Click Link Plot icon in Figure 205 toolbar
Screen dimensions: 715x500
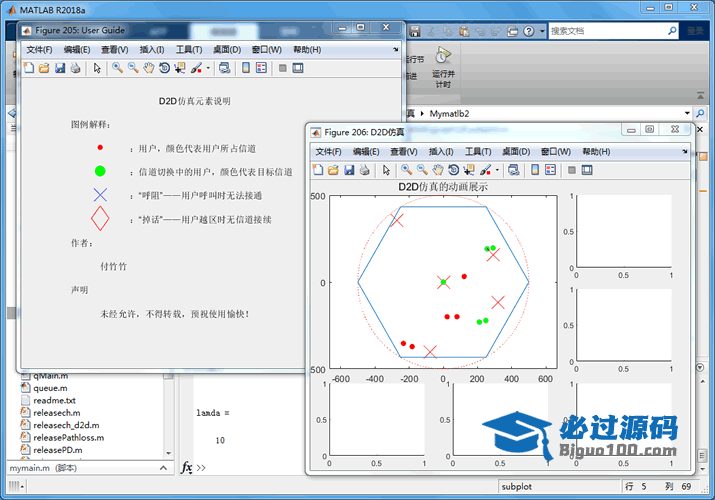(224, 68)
